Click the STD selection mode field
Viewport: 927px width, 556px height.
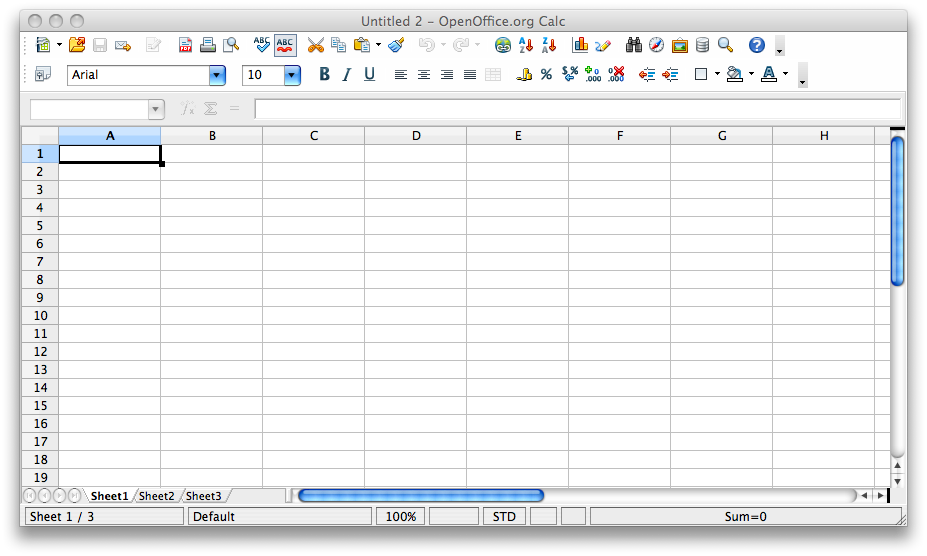[x=505, y=517]
